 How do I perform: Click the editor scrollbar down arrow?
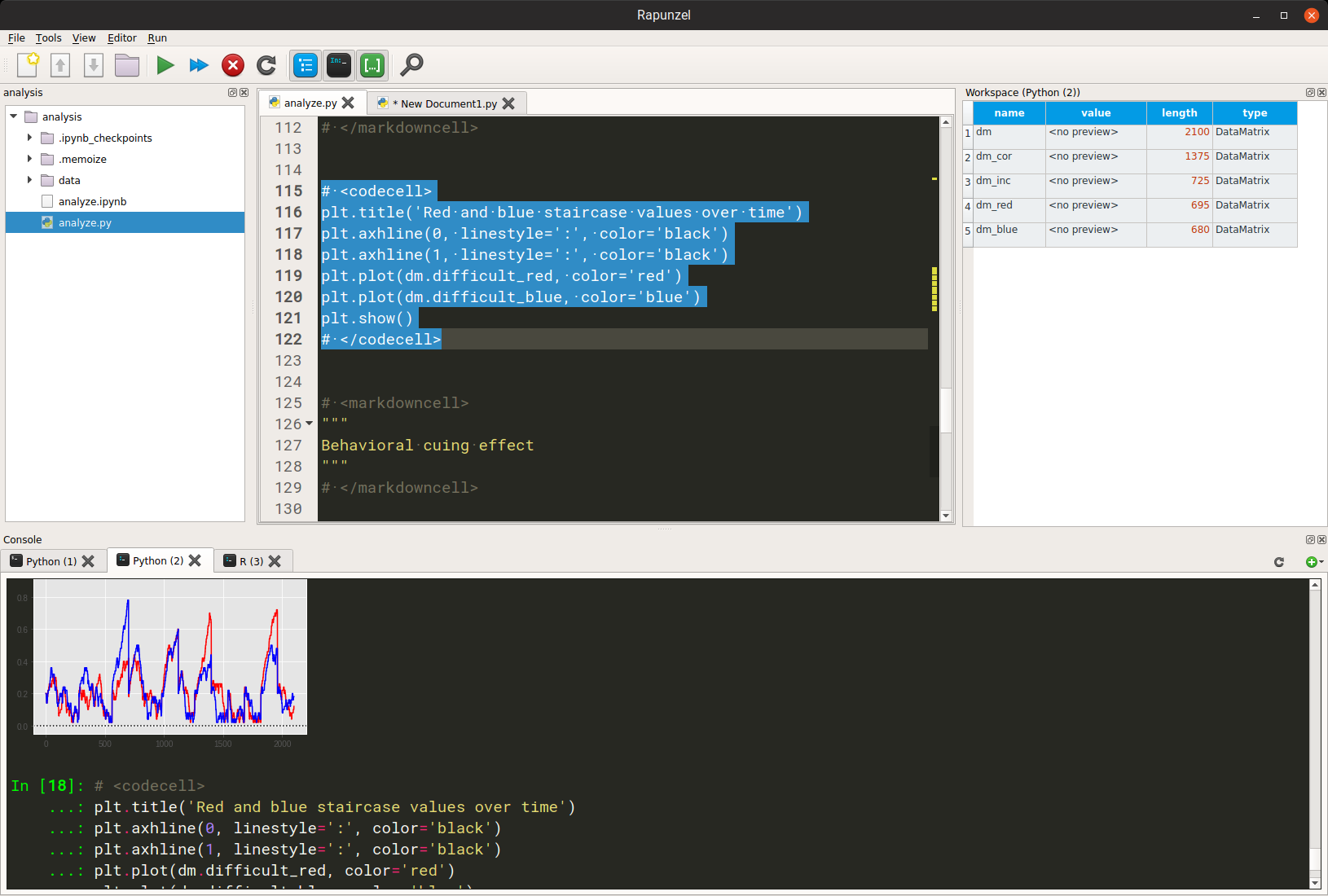coord(946,516)
